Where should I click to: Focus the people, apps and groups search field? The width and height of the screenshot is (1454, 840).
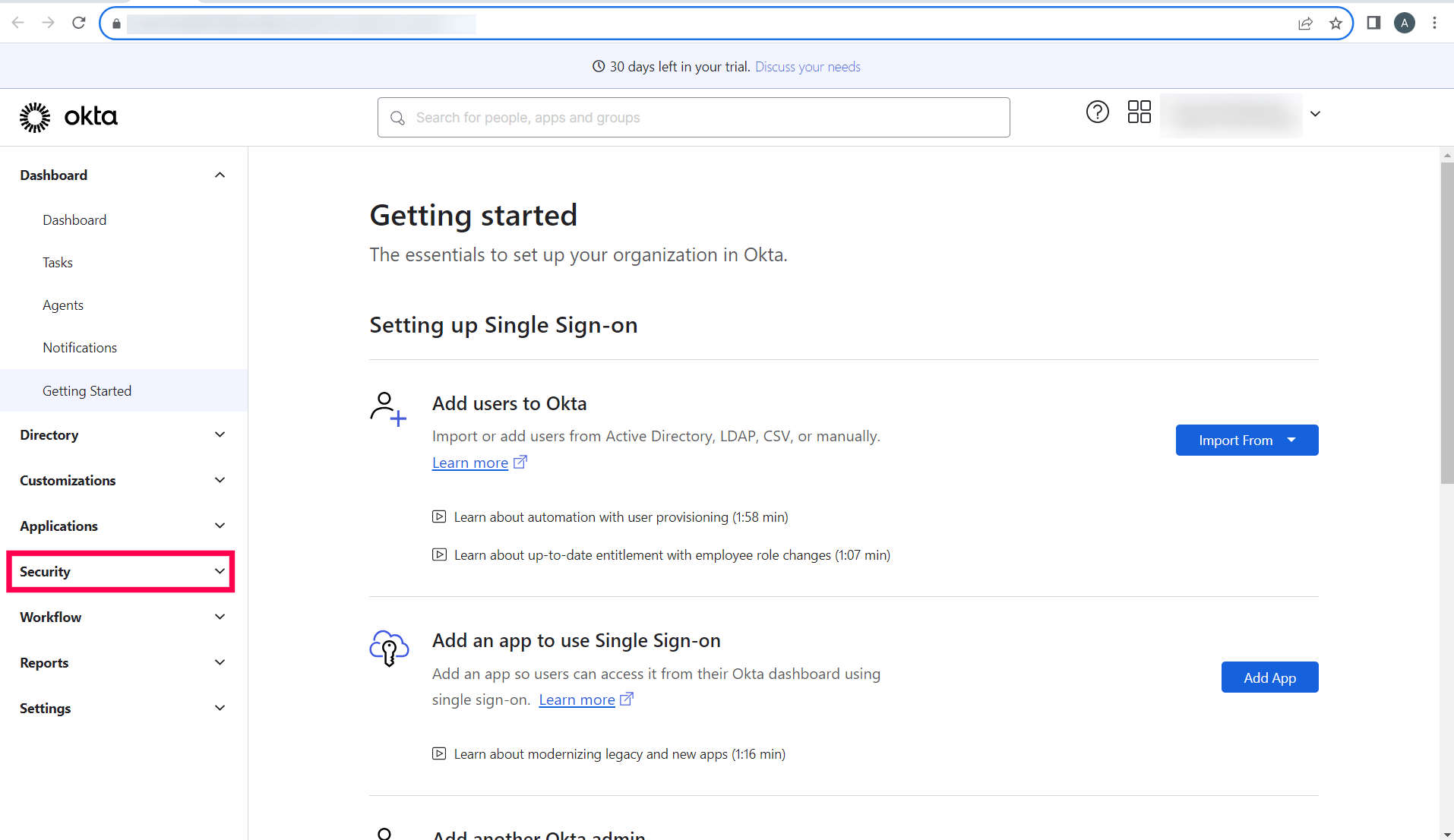click(x=693, y=118)
